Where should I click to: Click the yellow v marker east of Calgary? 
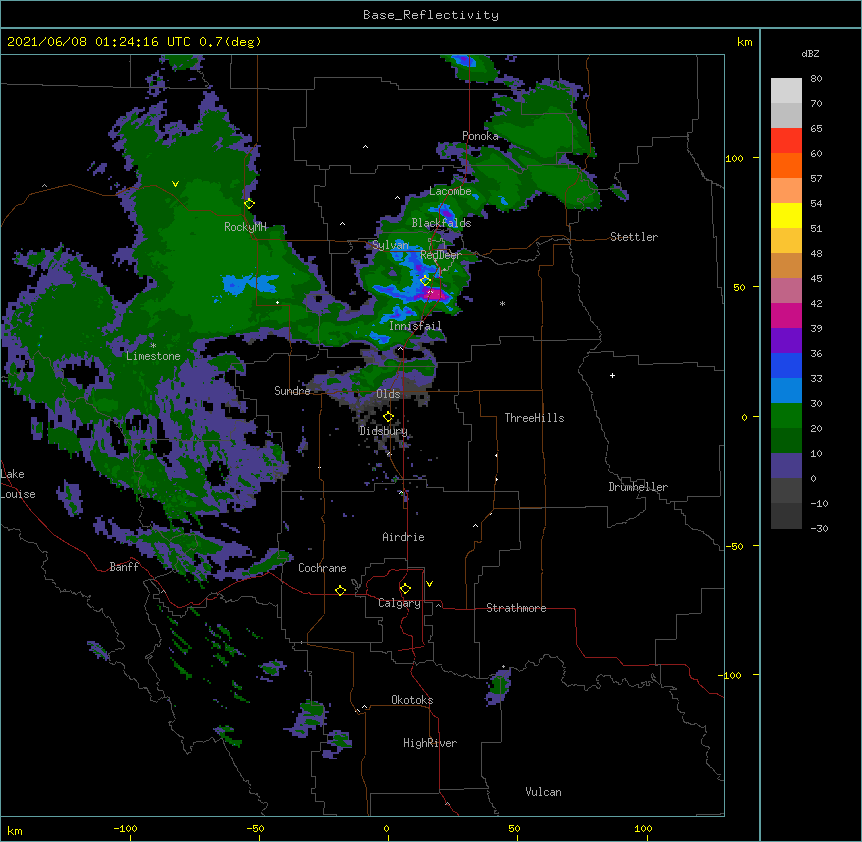429,584
